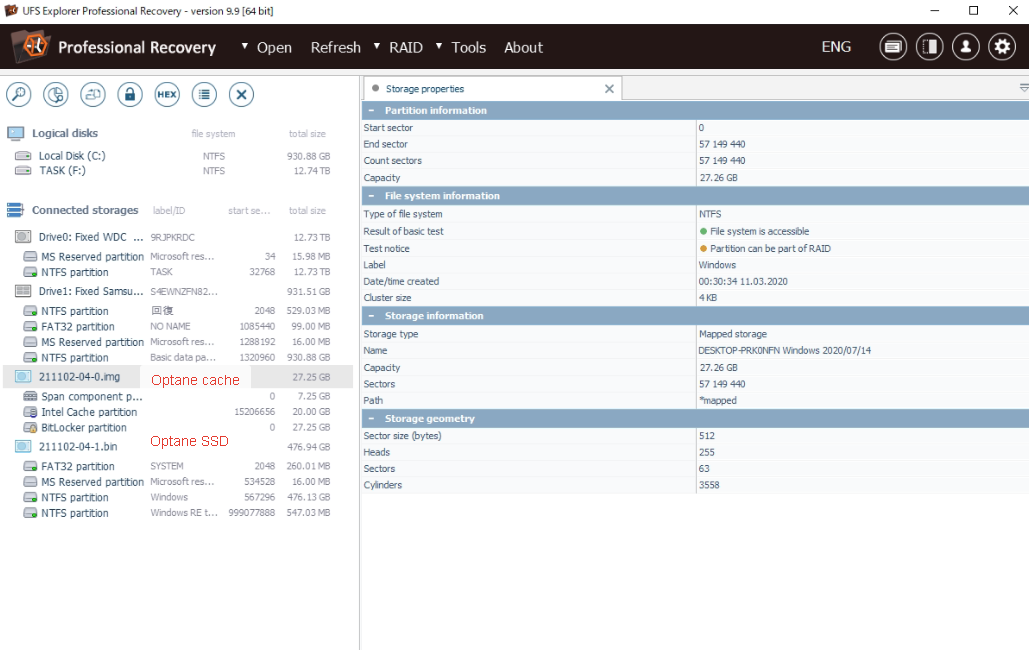Click the Intel Cache partition icon
Viewport: 1029px width, 650px height.
click(x=30, y=412)
